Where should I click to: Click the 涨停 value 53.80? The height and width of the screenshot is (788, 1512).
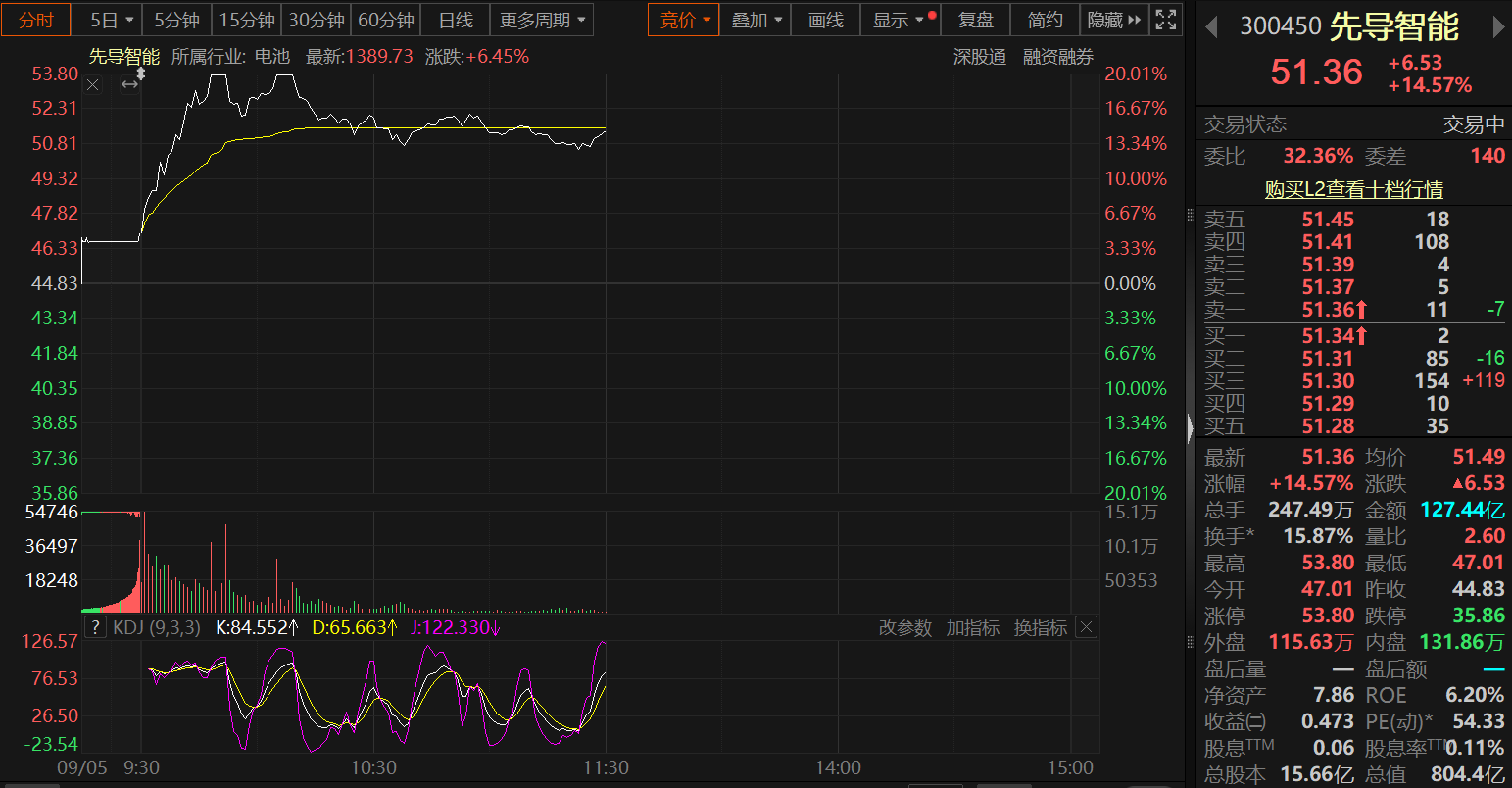[x=1328, y=616]
